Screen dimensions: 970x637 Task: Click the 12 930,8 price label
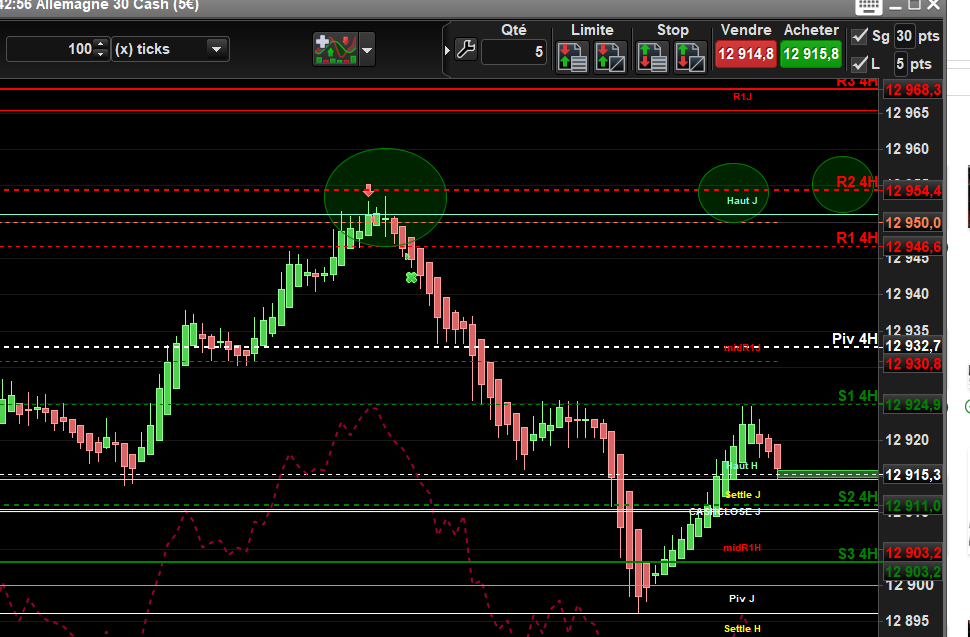(913, 364)
